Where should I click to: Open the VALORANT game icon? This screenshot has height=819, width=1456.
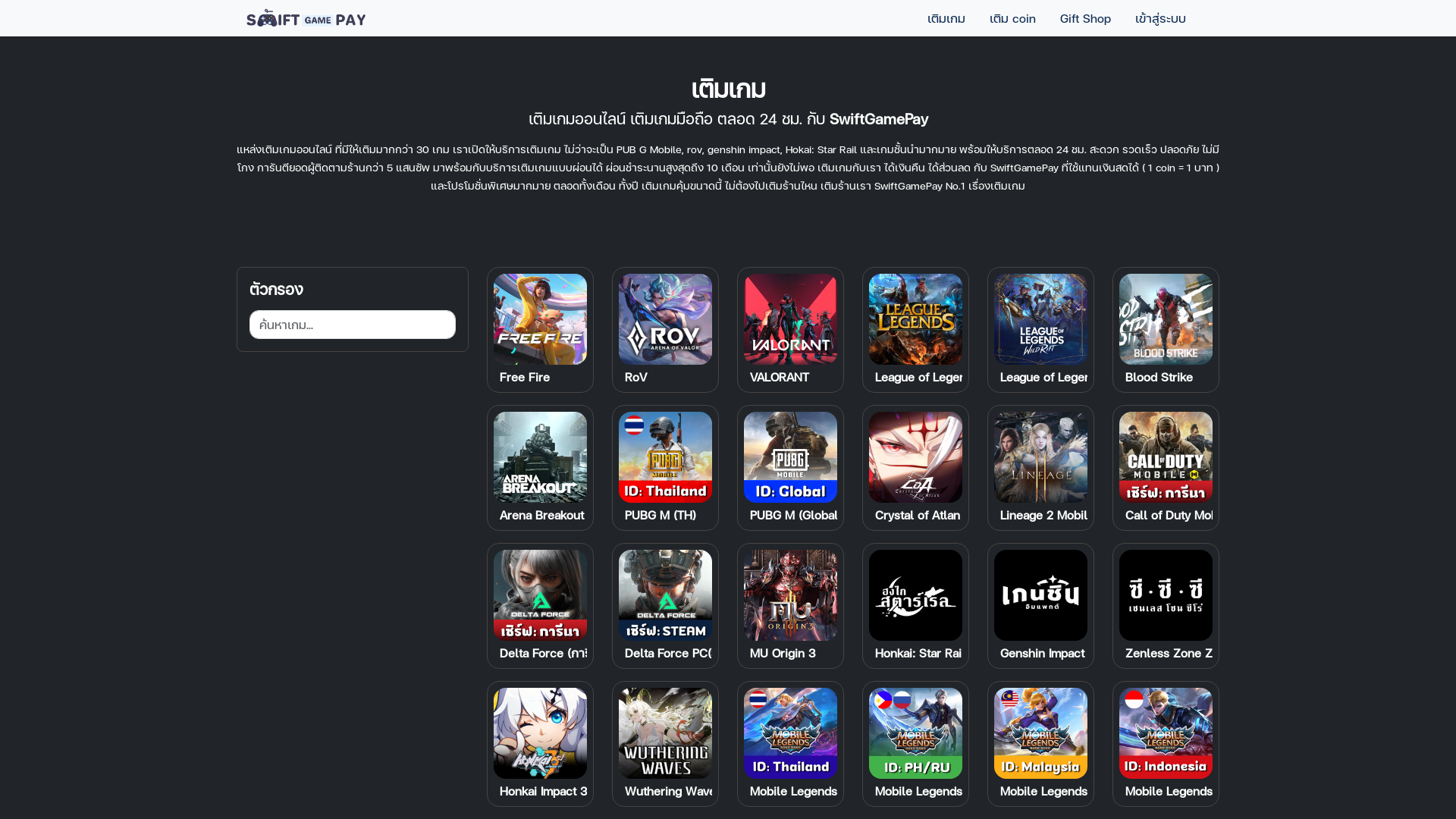[x=790, y=319]
